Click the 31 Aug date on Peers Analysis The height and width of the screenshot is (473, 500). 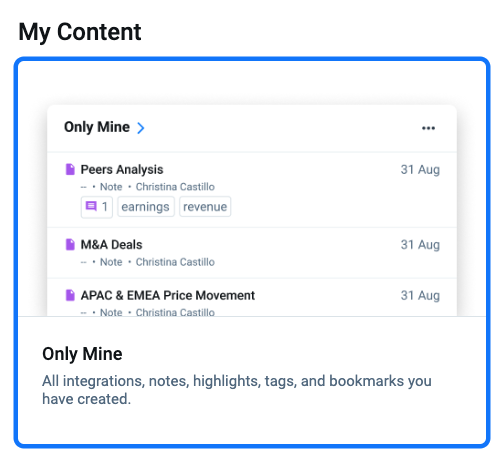(420, 170)
